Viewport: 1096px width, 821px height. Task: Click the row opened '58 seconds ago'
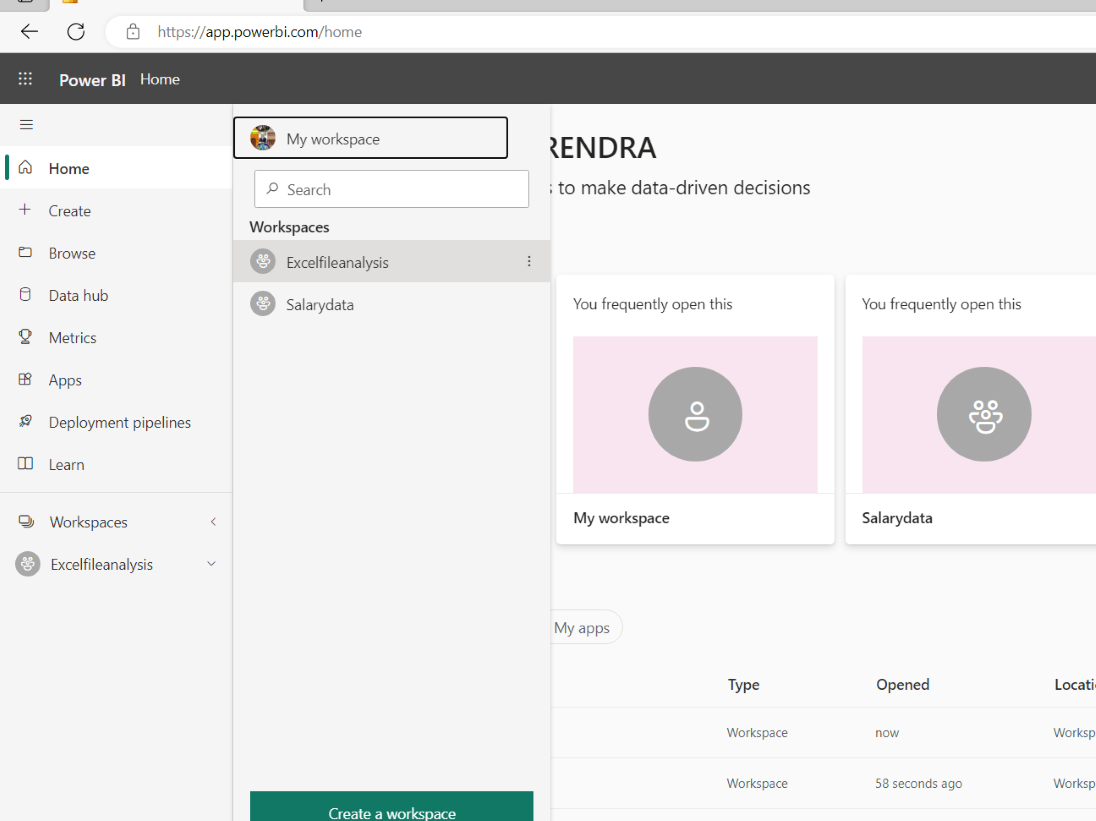click(x=823, y=783)
